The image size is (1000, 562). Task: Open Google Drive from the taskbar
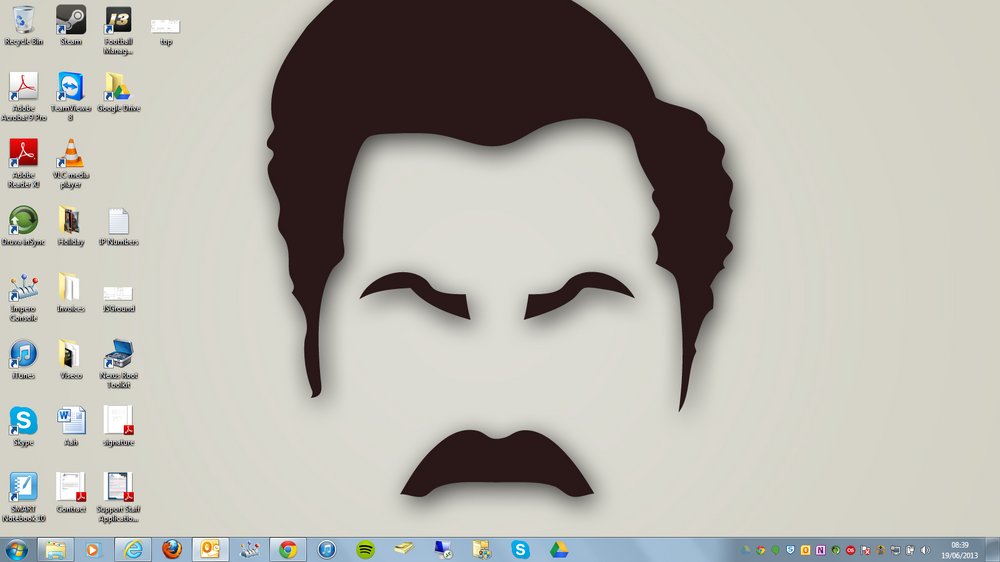click(559, 549)
